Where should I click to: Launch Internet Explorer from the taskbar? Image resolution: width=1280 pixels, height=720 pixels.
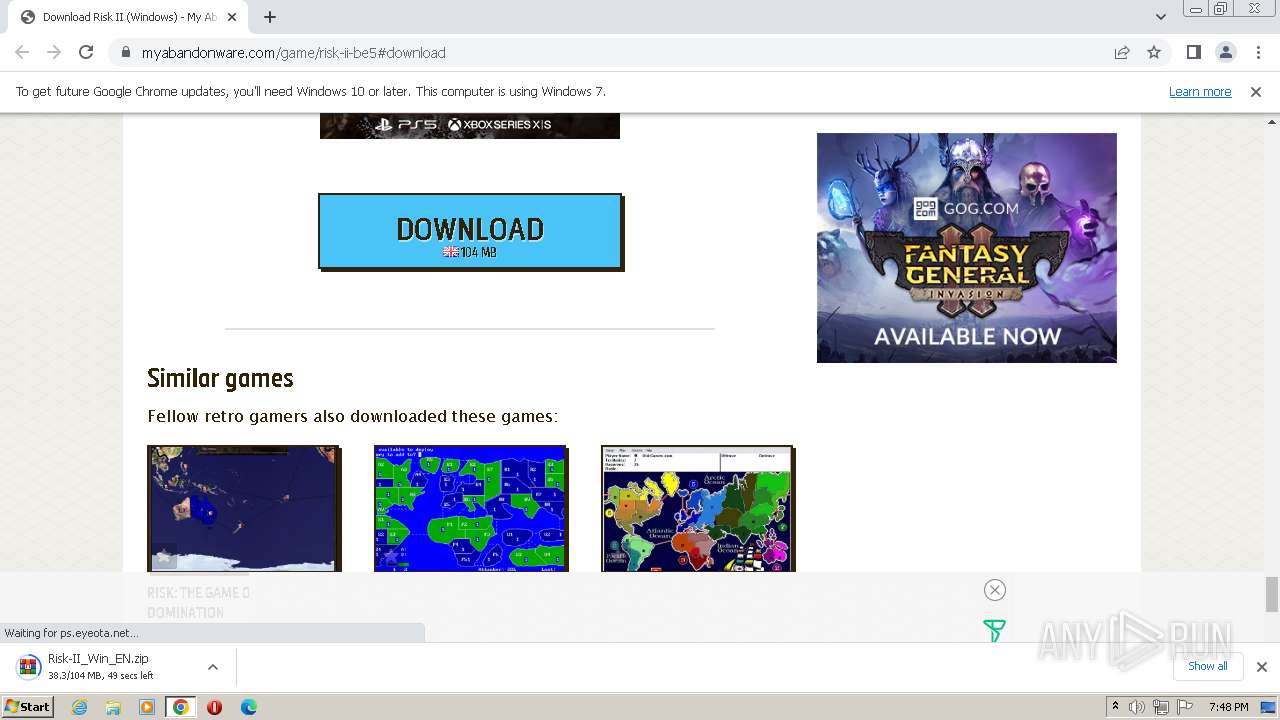tap(79, 707)
